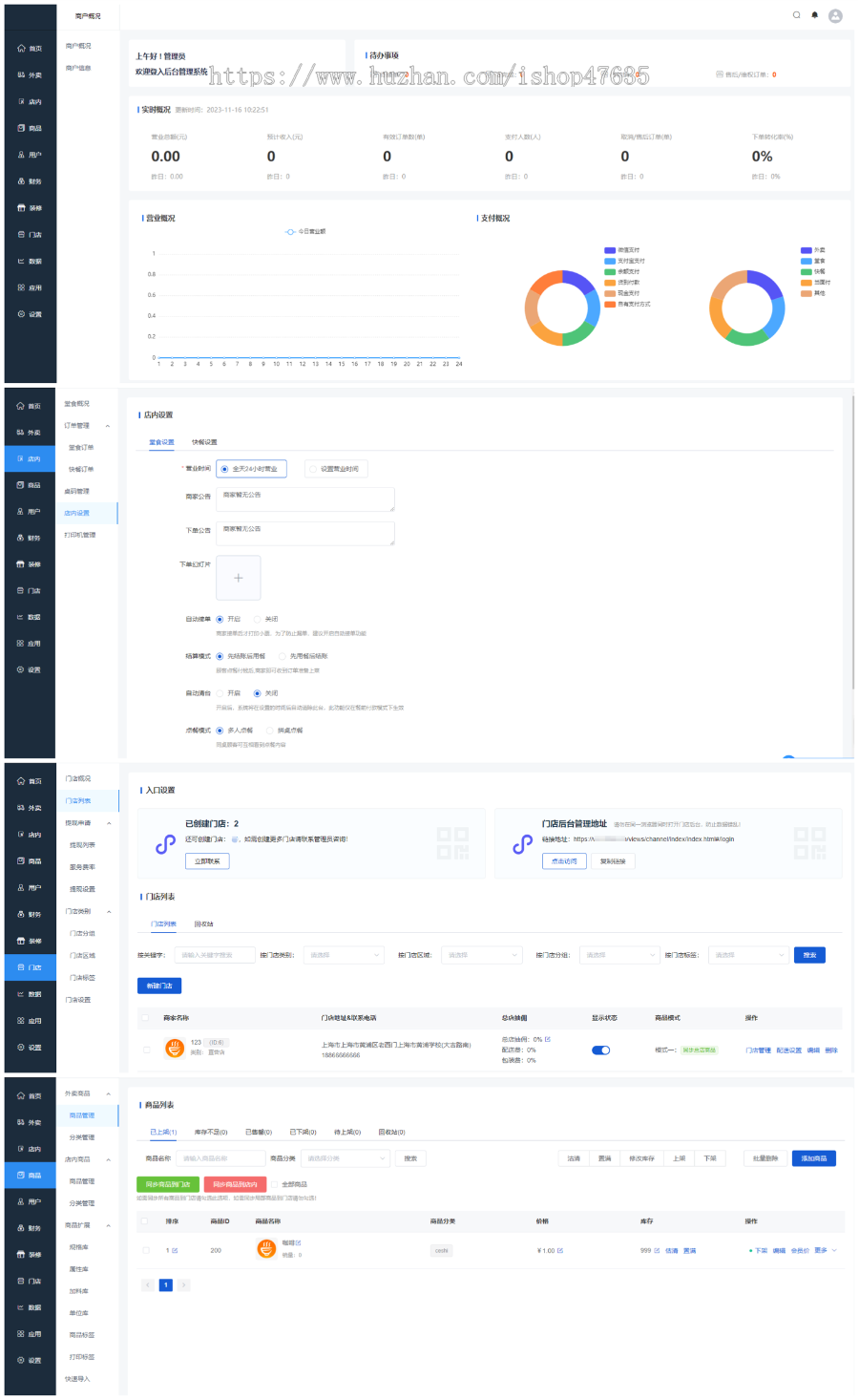Open the 按门店类别 dropdown
The width and height of the screenshot is (859, 1400).
click(x=344, y=955)
